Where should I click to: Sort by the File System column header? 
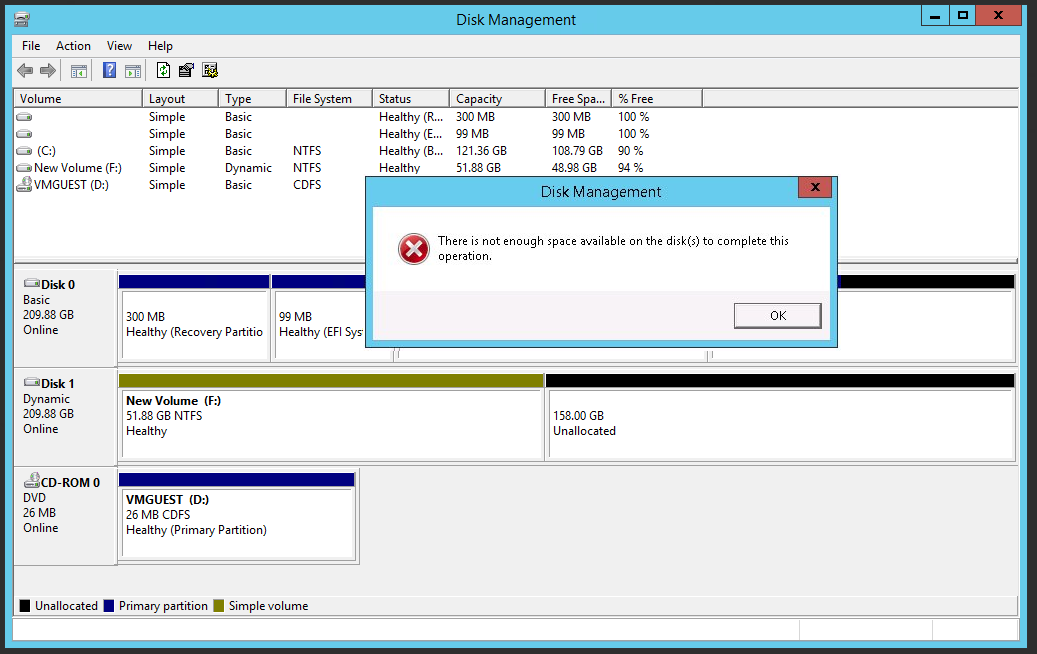point(329,99)
